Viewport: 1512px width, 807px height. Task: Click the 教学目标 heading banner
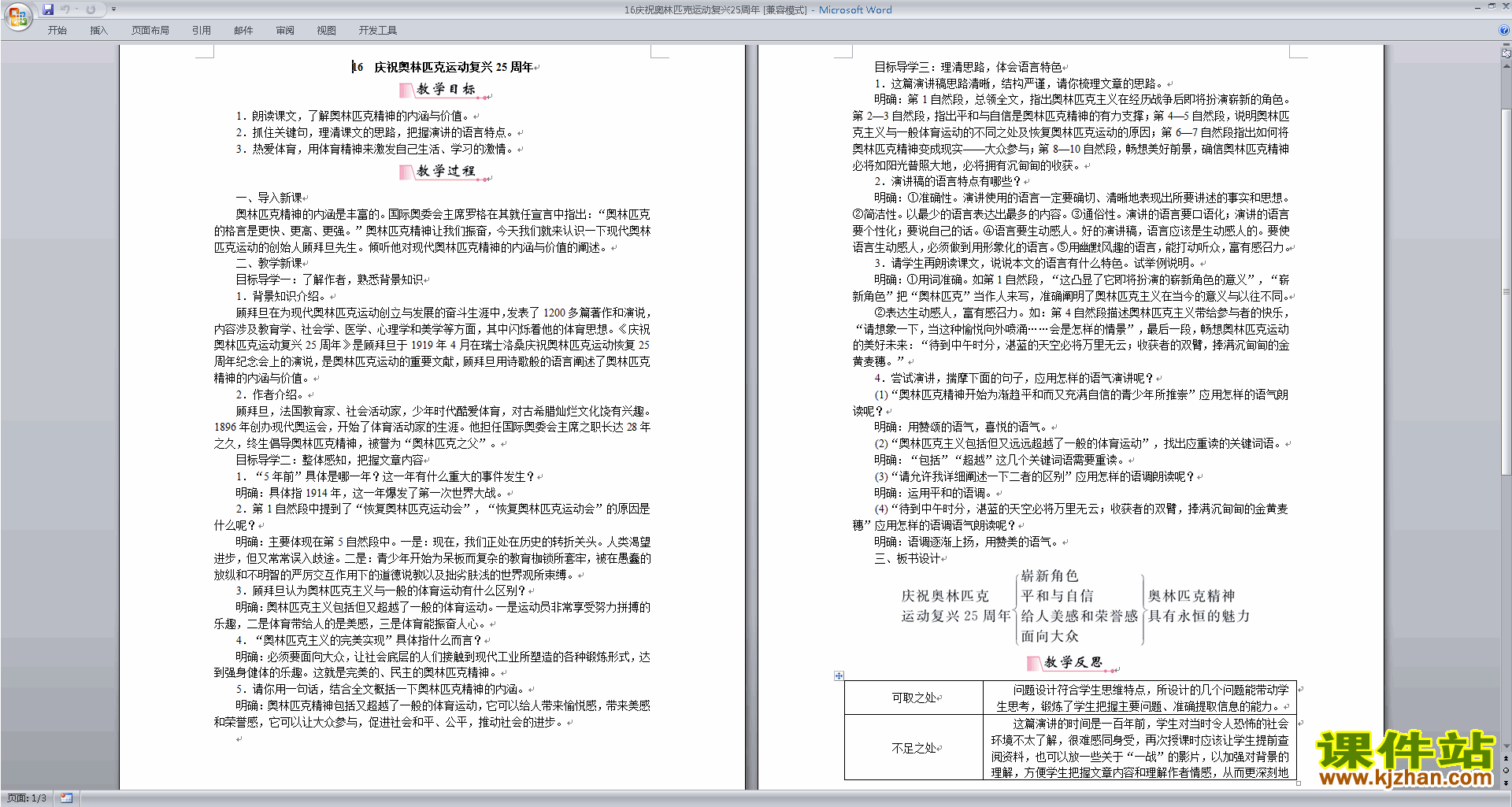(445, 90)
